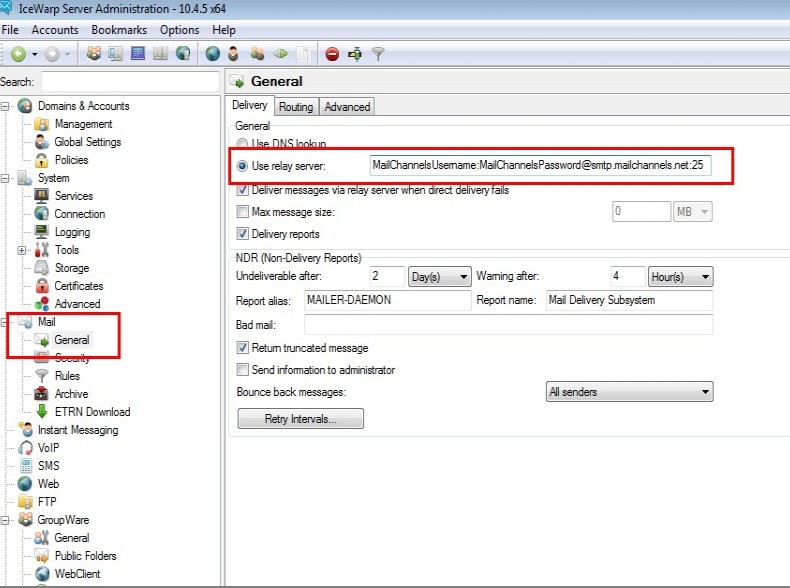The image size is (790, 588).
Task: Toggle the Delivery reports checkbox
Action: tap(242, 234)
